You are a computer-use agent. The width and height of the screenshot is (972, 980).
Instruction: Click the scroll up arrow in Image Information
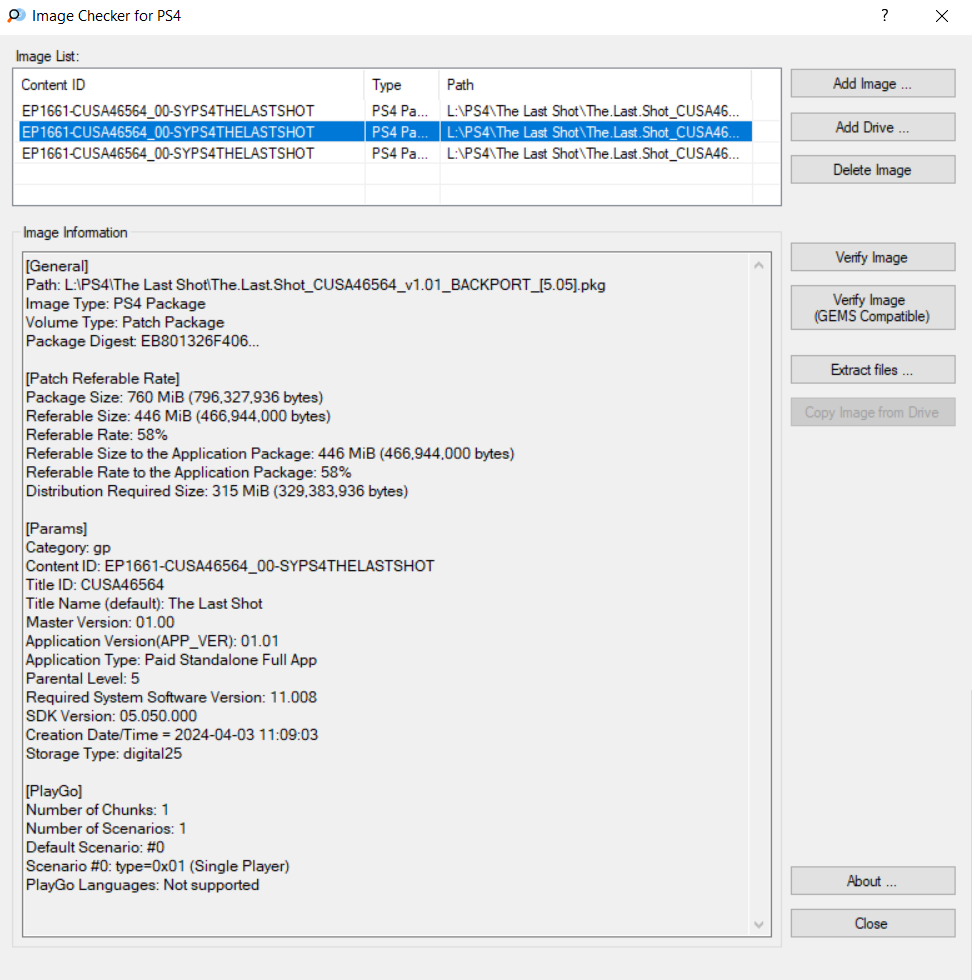[758, 266]
